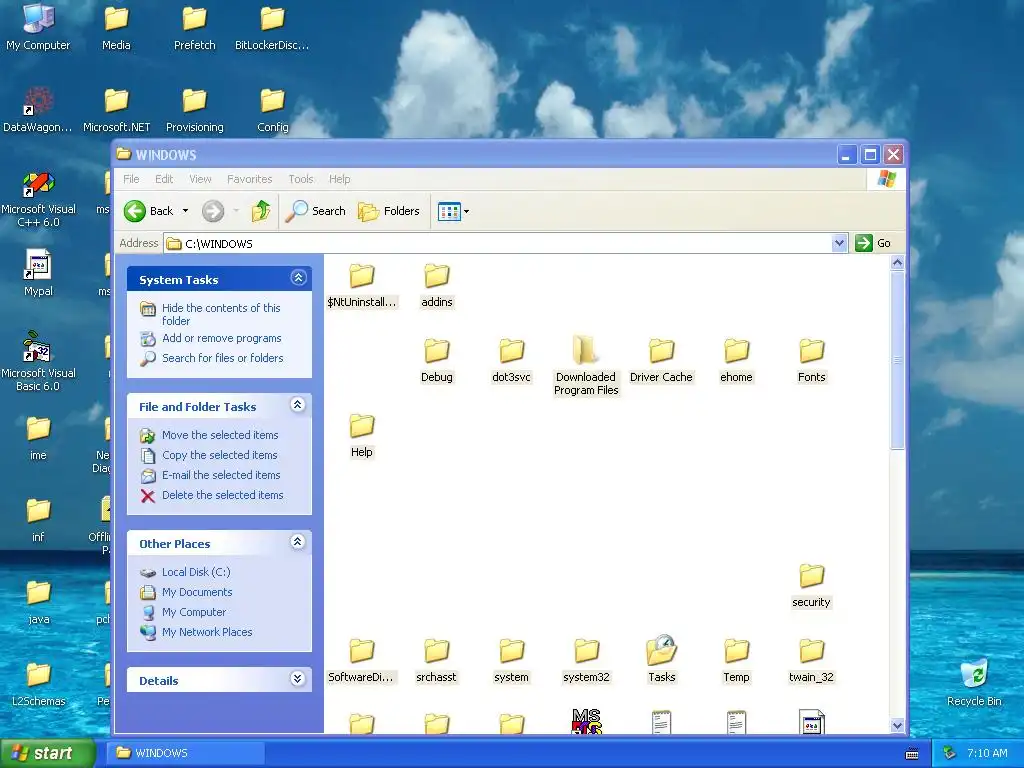The width and height of the screenshot is (1024, 768).
Task: Select the My Computer desktop icon
Action: pyautogui.click(x=38, y=27)
